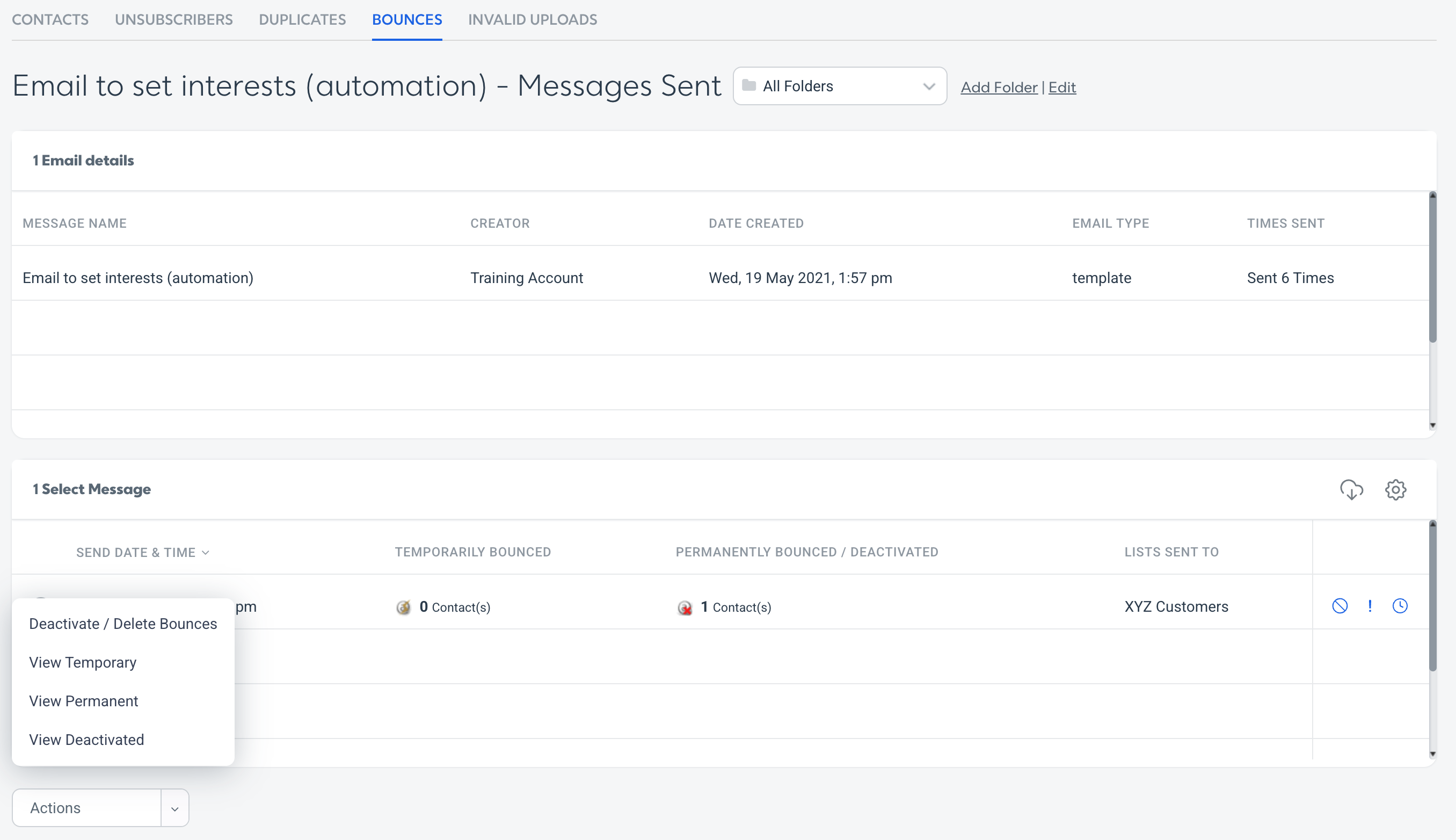Click the Edit link
The width and height of the screenshot is (1456, 840).
(x=1061, y=87)
